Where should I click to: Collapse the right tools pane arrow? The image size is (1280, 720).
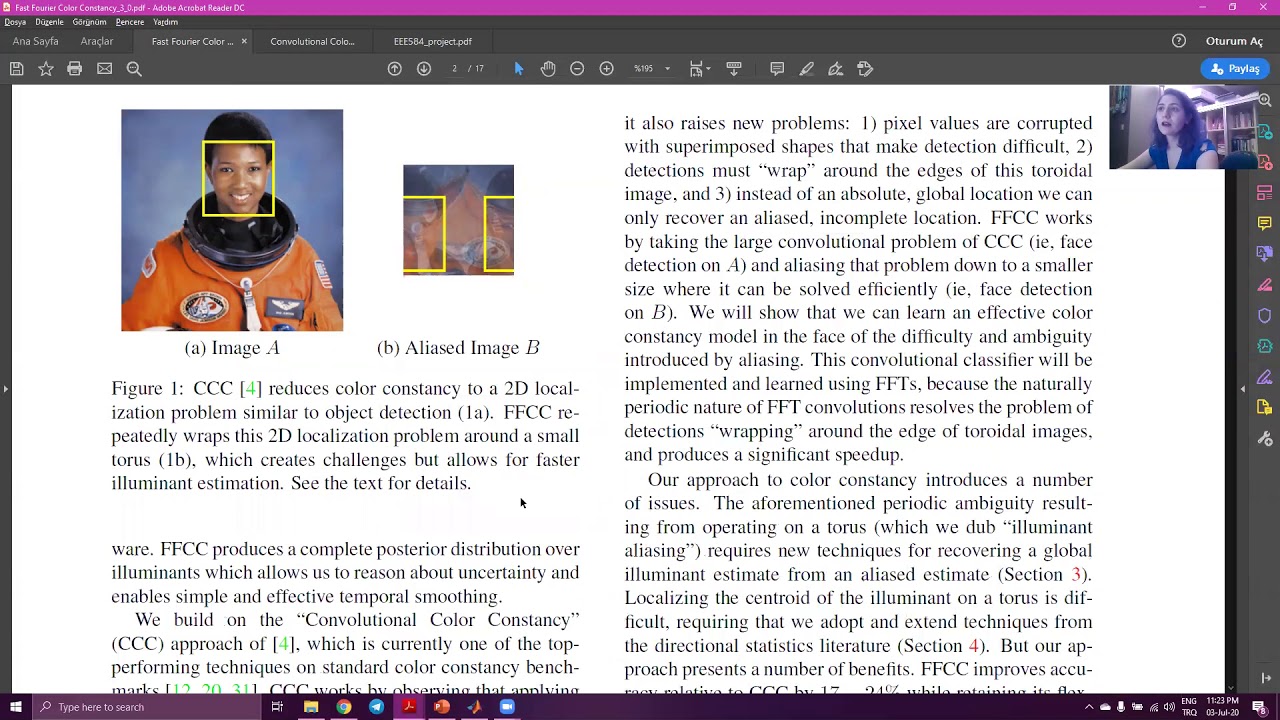pos(1243,388)
